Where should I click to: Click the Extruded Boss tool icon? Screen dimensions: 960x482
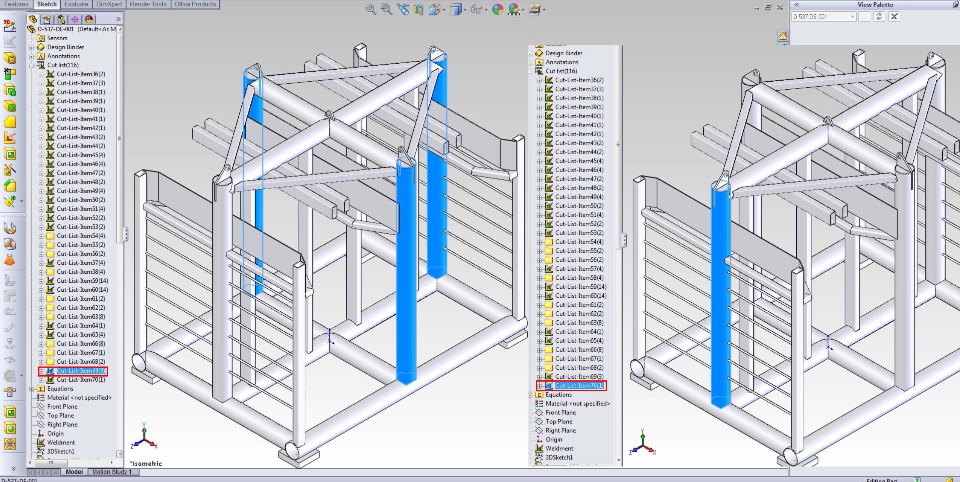[x=9, y=90]
